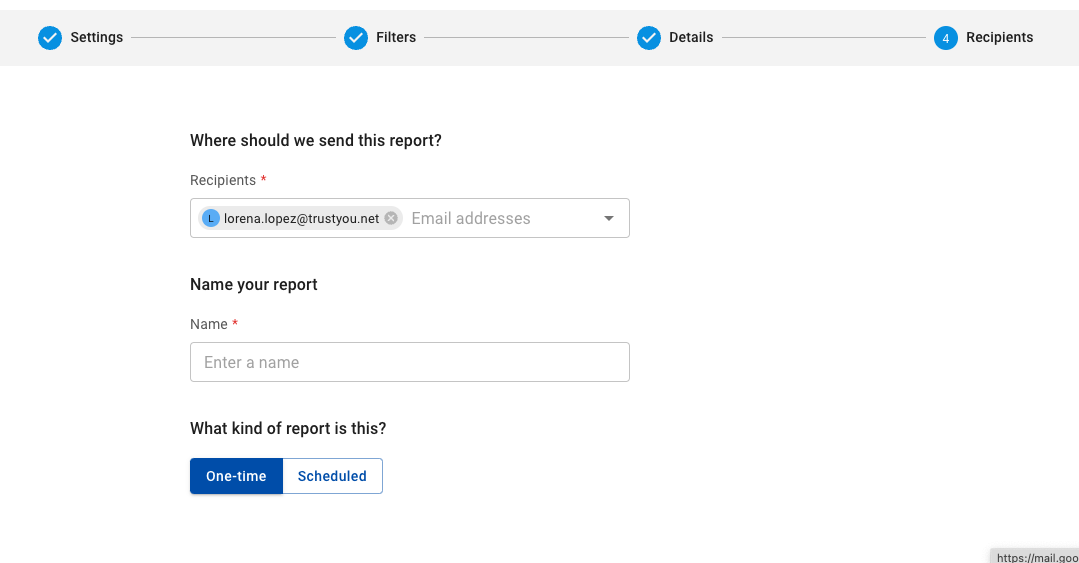
Task: Click the Details step checkmark icon
Action: tap(649, 38)
